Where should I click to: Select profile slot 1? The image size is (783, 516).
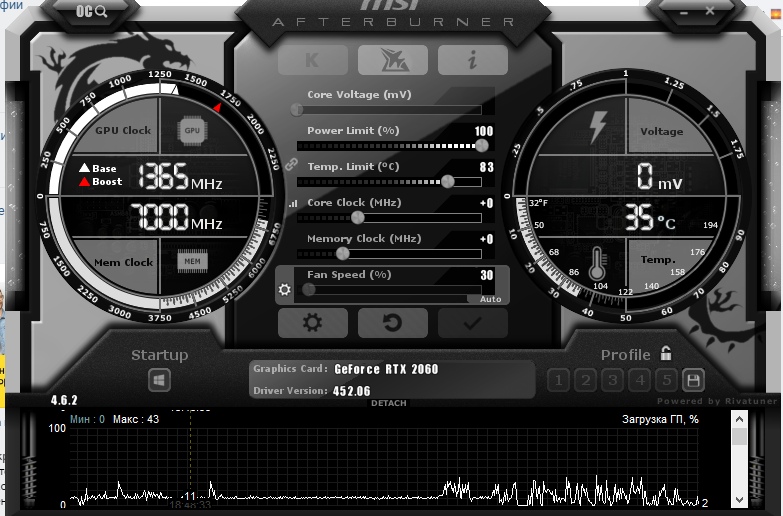click(x=558, y=381)
